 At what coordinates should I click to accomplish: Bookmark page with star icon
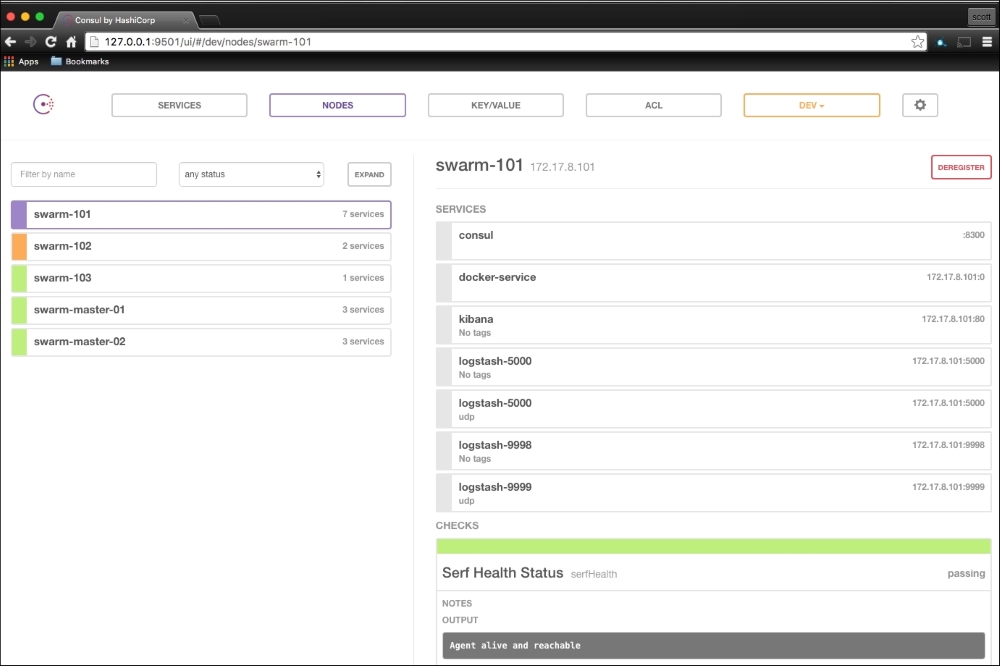click(917, 42)
